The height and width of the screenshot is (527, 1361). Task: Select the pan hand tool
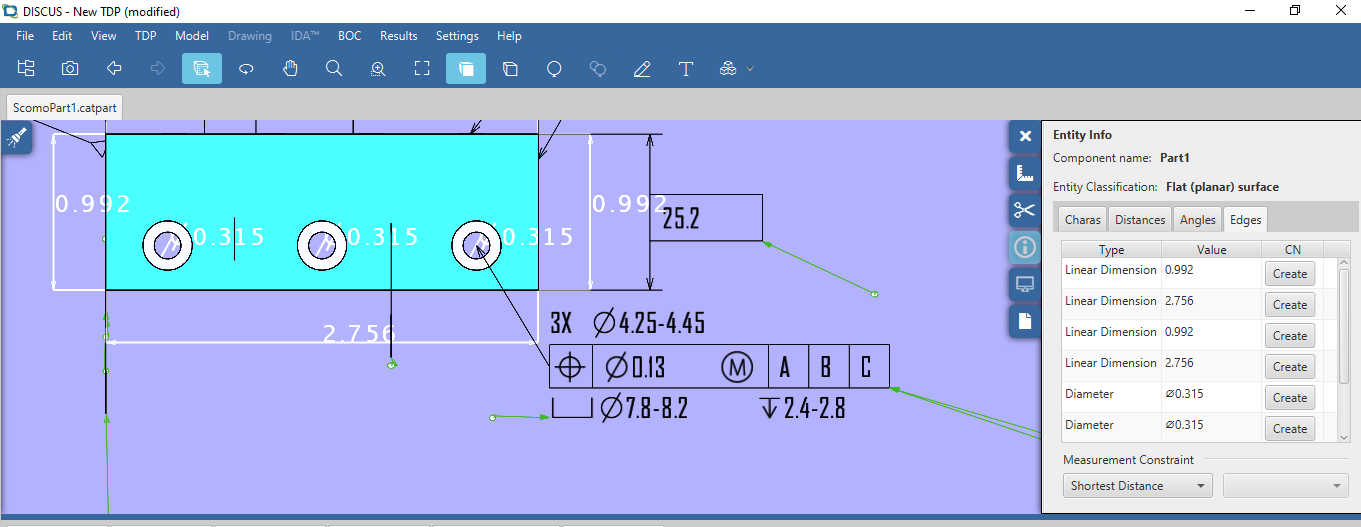(290, 68)
